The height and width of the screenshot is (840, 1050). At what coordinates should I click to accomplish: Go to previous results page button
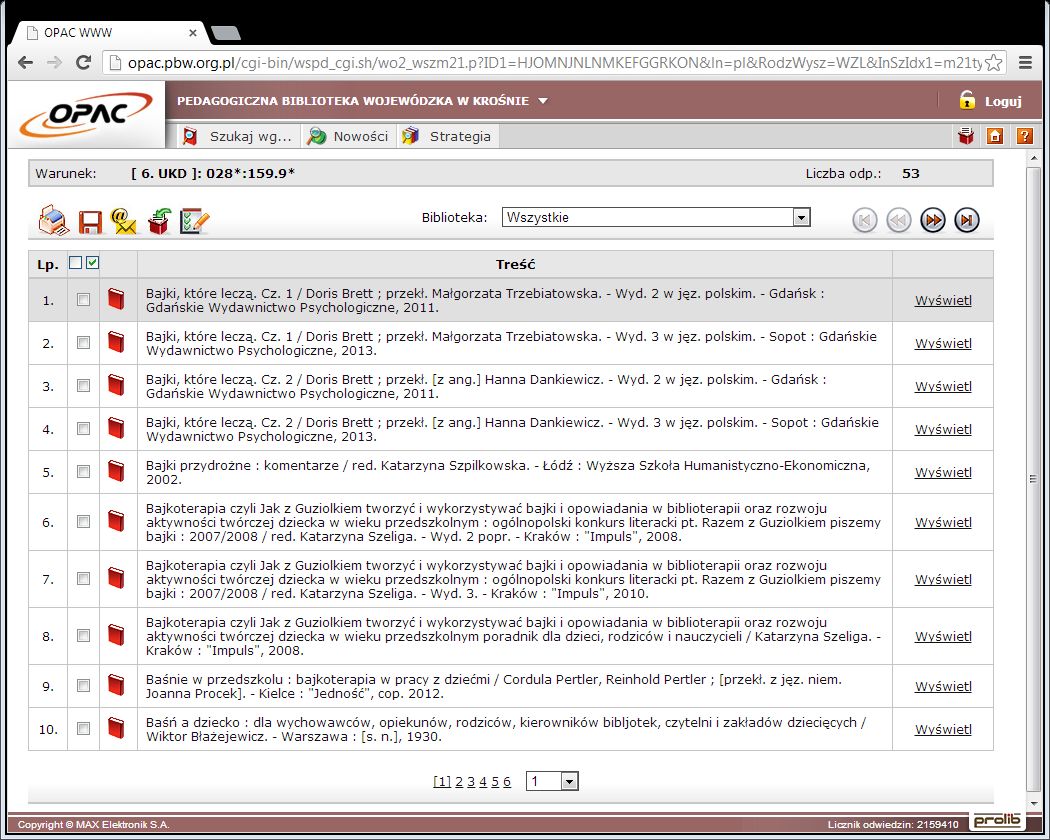[x=899, y=220]
